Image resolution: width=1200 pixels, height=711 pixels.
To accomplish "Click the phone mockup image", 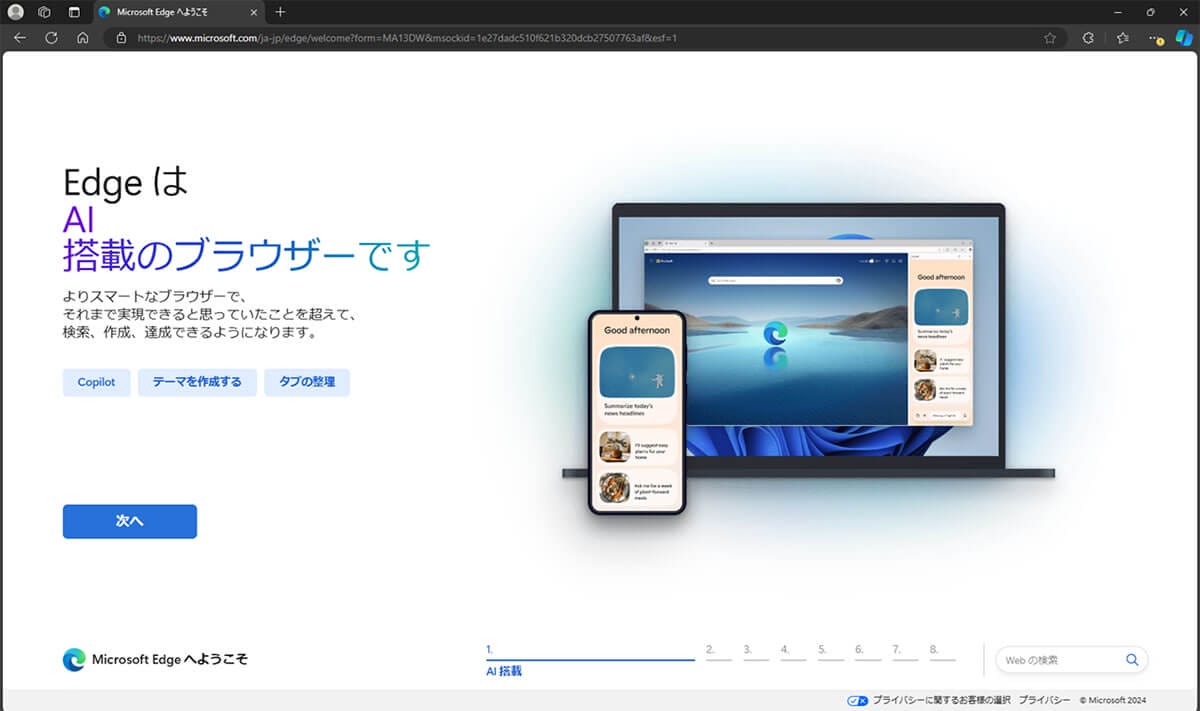I will 637,413.
